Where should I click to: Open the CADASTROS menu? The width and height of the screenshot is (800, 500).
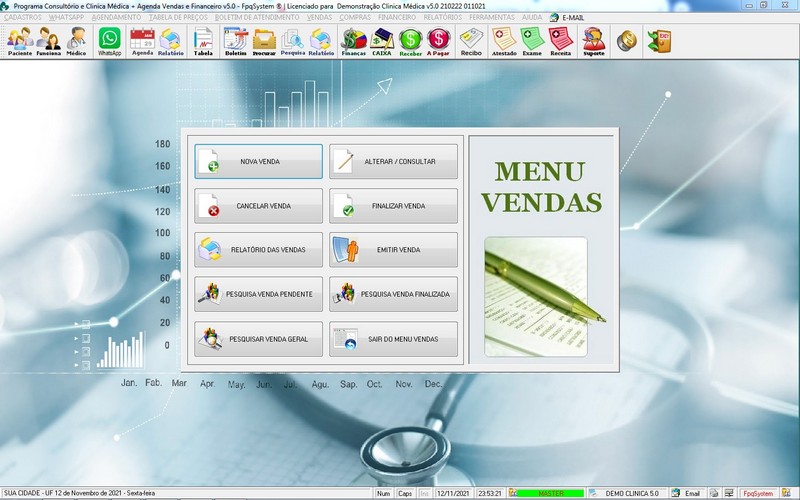(22, 17)
